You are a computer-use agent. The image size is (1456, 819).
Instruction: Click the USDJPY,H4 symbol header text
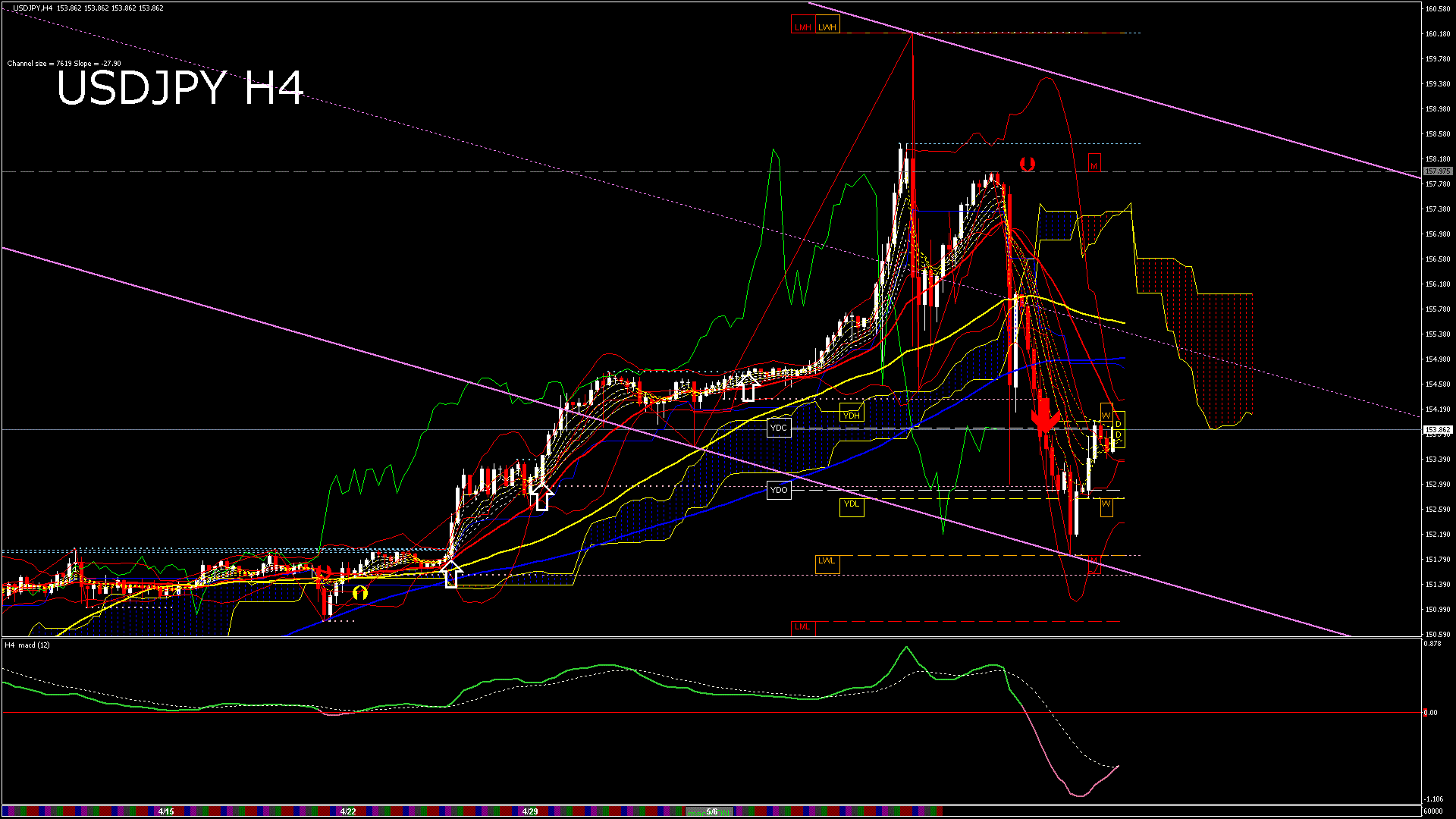click(x=33, y=8)
